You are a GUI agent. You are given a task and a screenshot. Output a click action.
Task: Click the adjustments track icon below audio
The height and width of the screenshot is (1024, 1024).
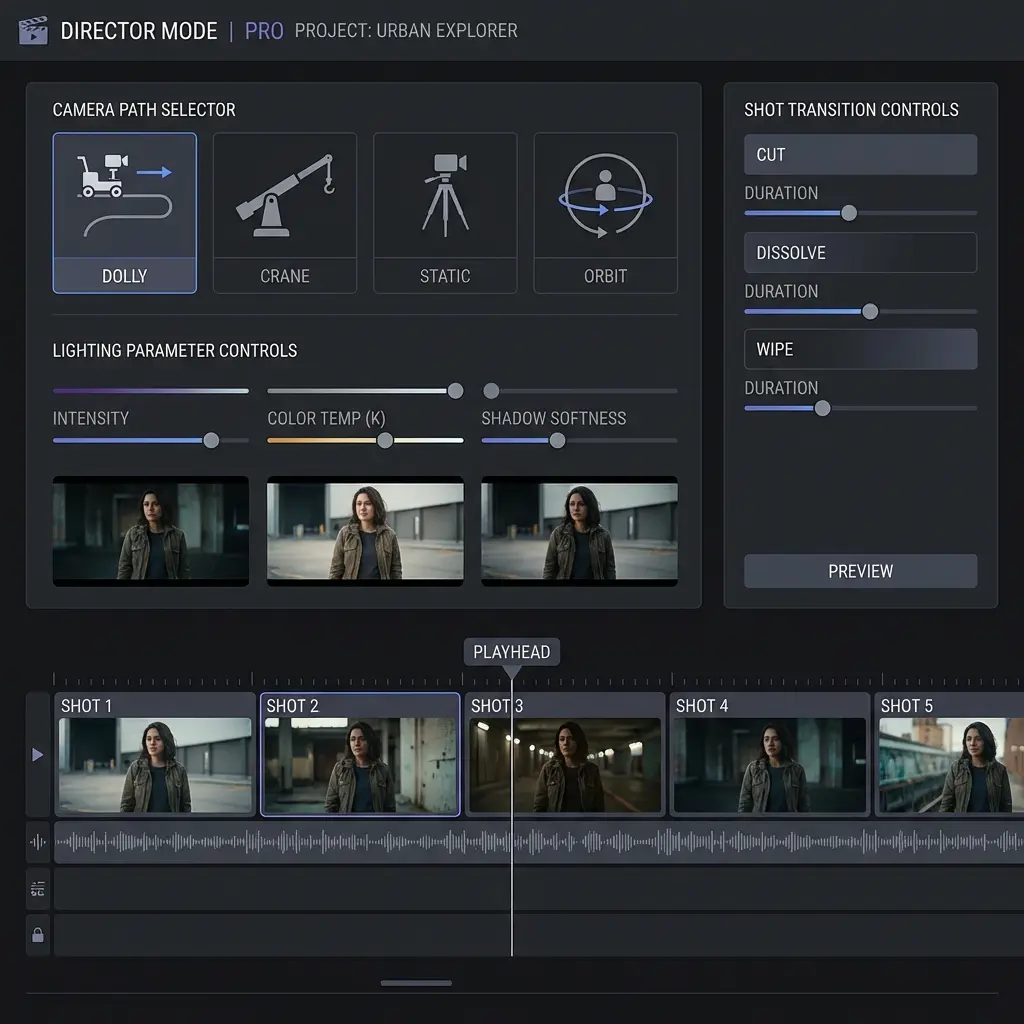point(36,889)
